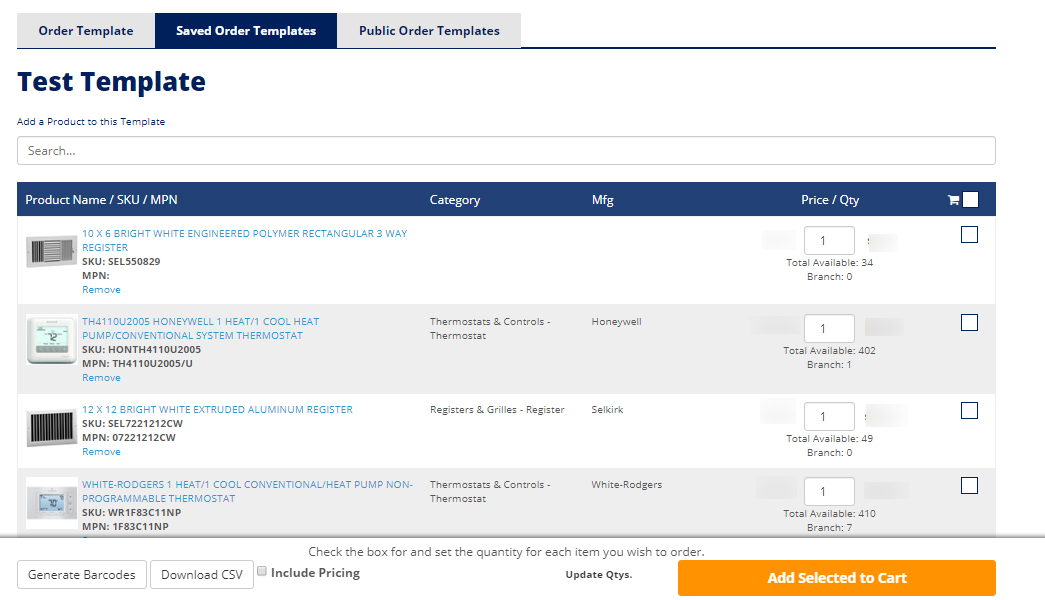Click the cart icon in table header

click(x=953, y=200)
